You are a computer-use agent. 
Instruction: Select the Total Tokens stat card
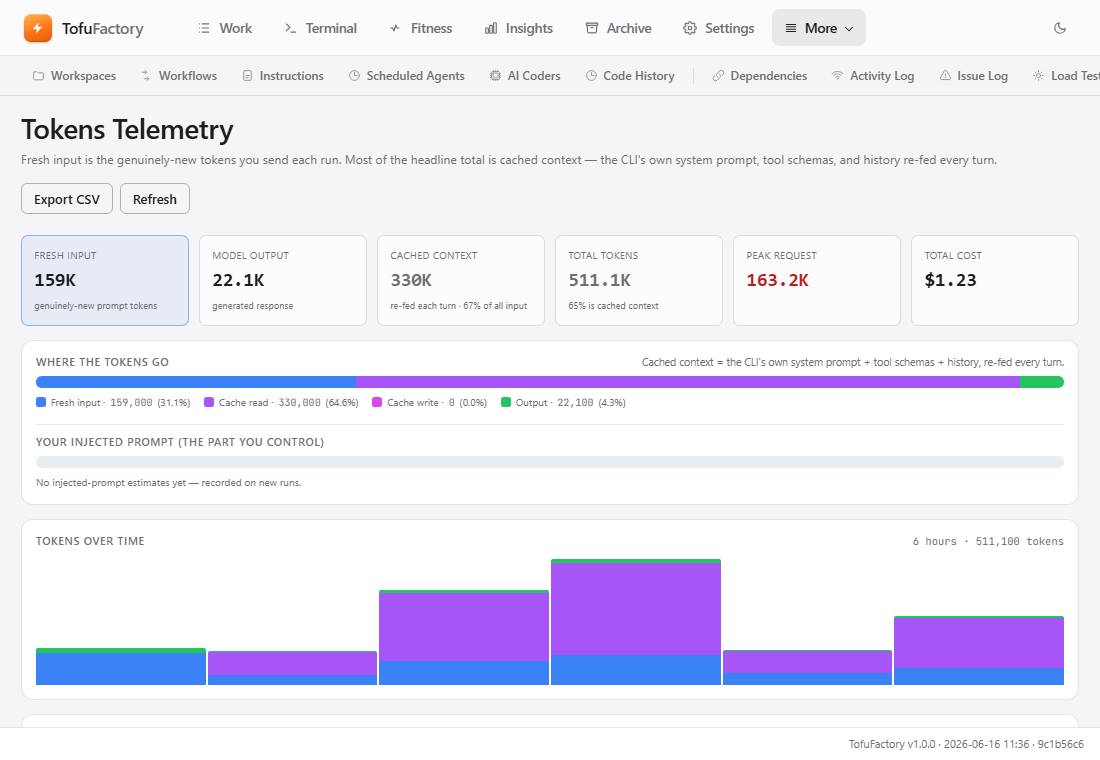pyautogui.click(x=639, y=280)
